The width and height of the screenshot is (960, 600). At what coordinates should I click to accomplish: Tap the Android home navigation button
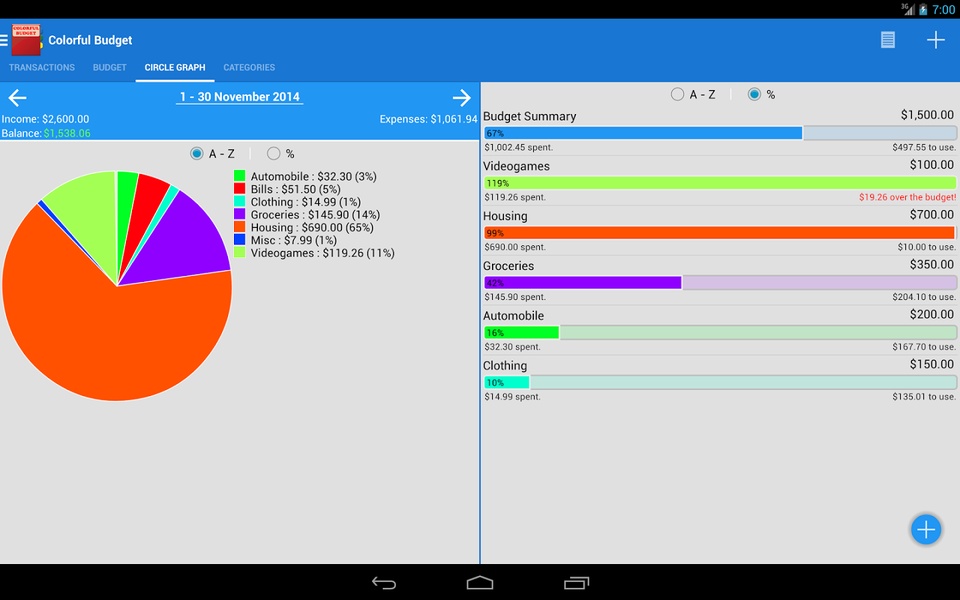click(480, 583)
